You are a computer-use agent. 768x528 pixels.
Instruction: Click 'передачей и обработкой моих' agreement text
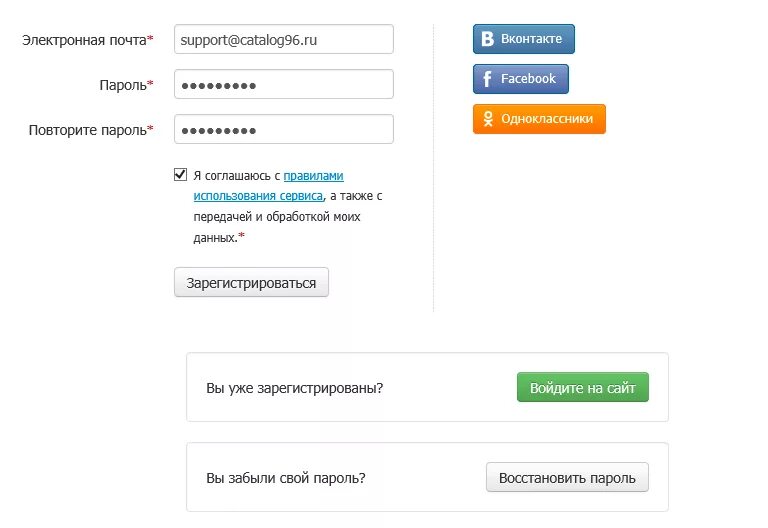277,216
